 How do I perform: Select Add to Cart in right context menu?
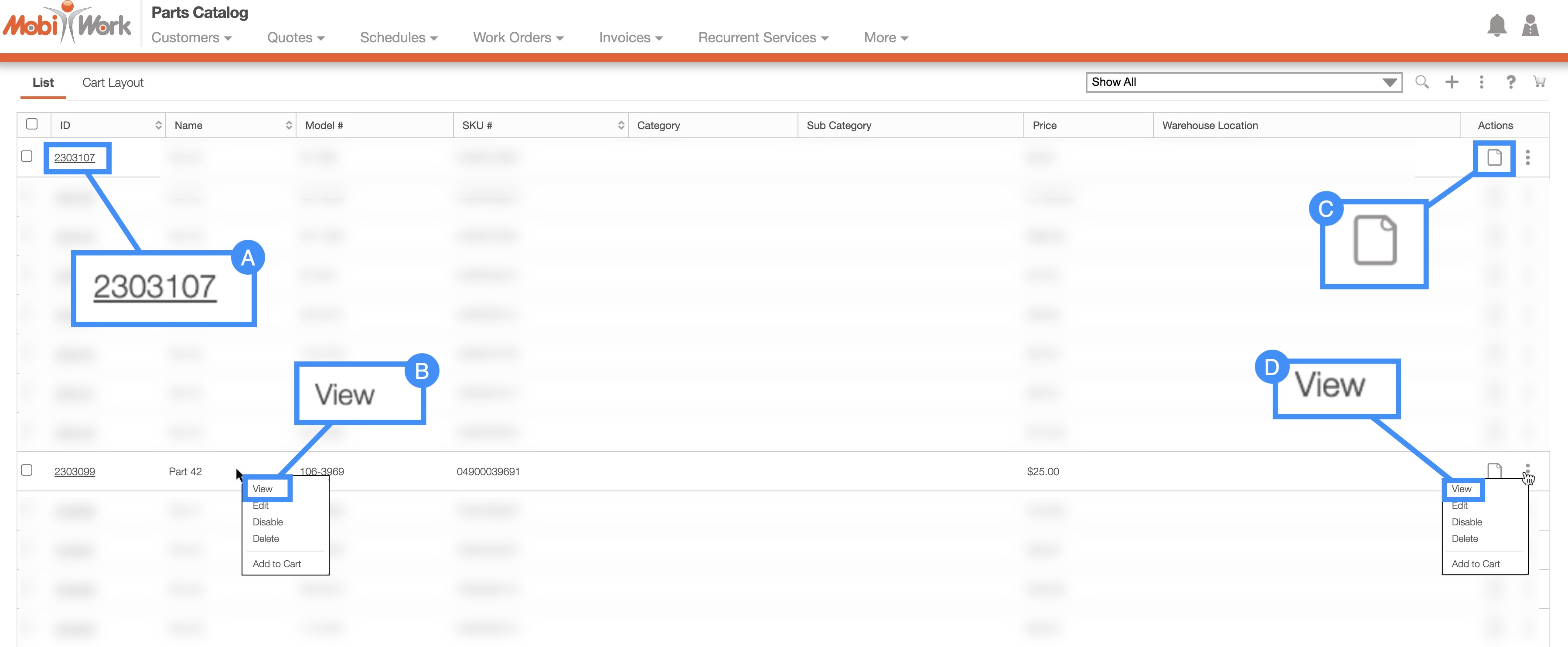click(1476, 564)
